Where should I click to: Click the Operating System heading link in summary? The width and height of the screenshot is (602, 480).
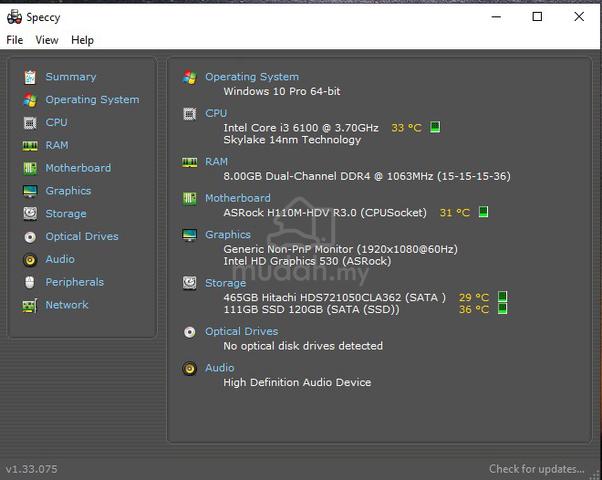(252, 77)
